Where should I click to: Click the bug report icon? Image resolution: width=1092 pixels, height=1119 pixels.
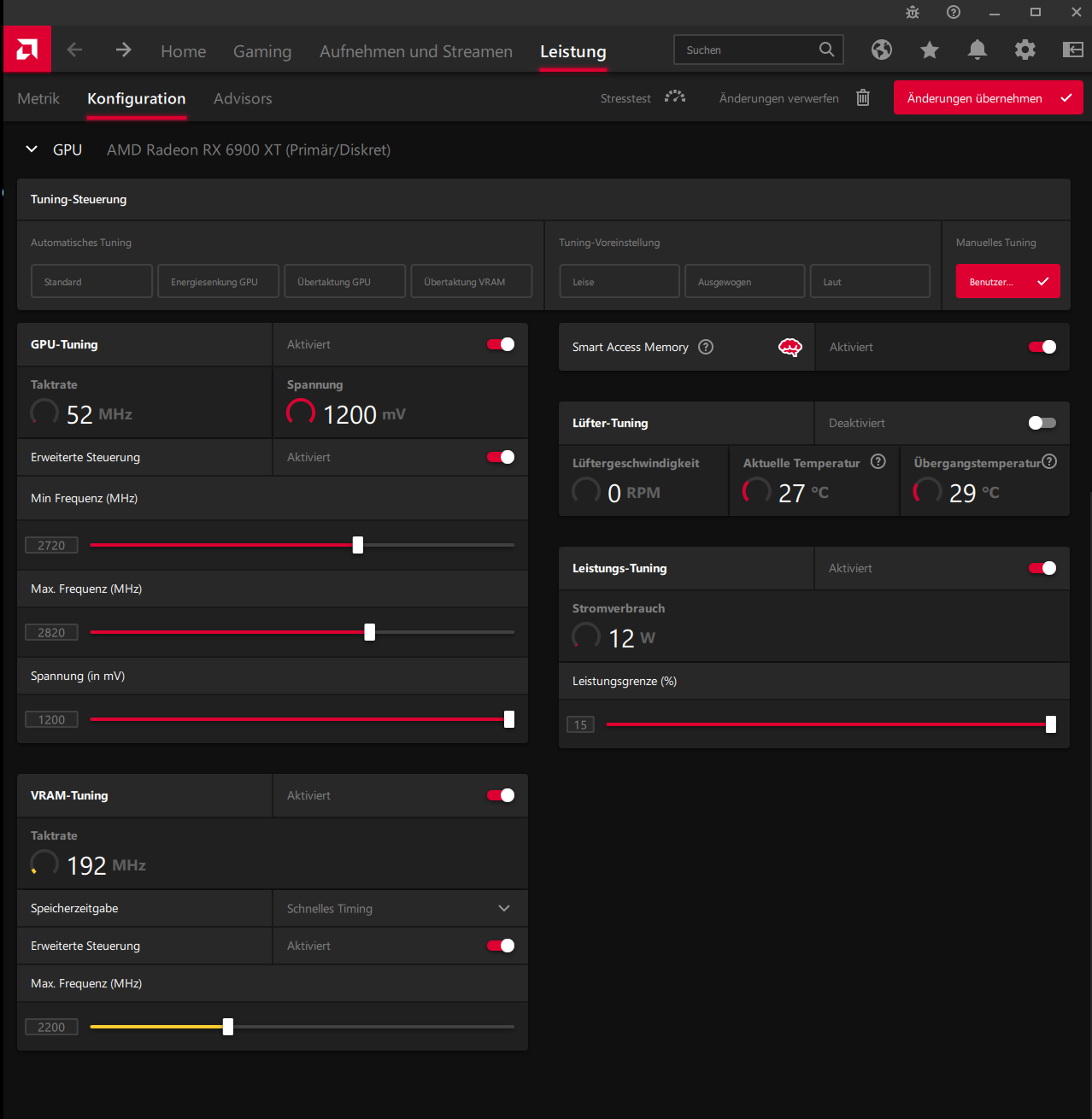tap(913, 12)
